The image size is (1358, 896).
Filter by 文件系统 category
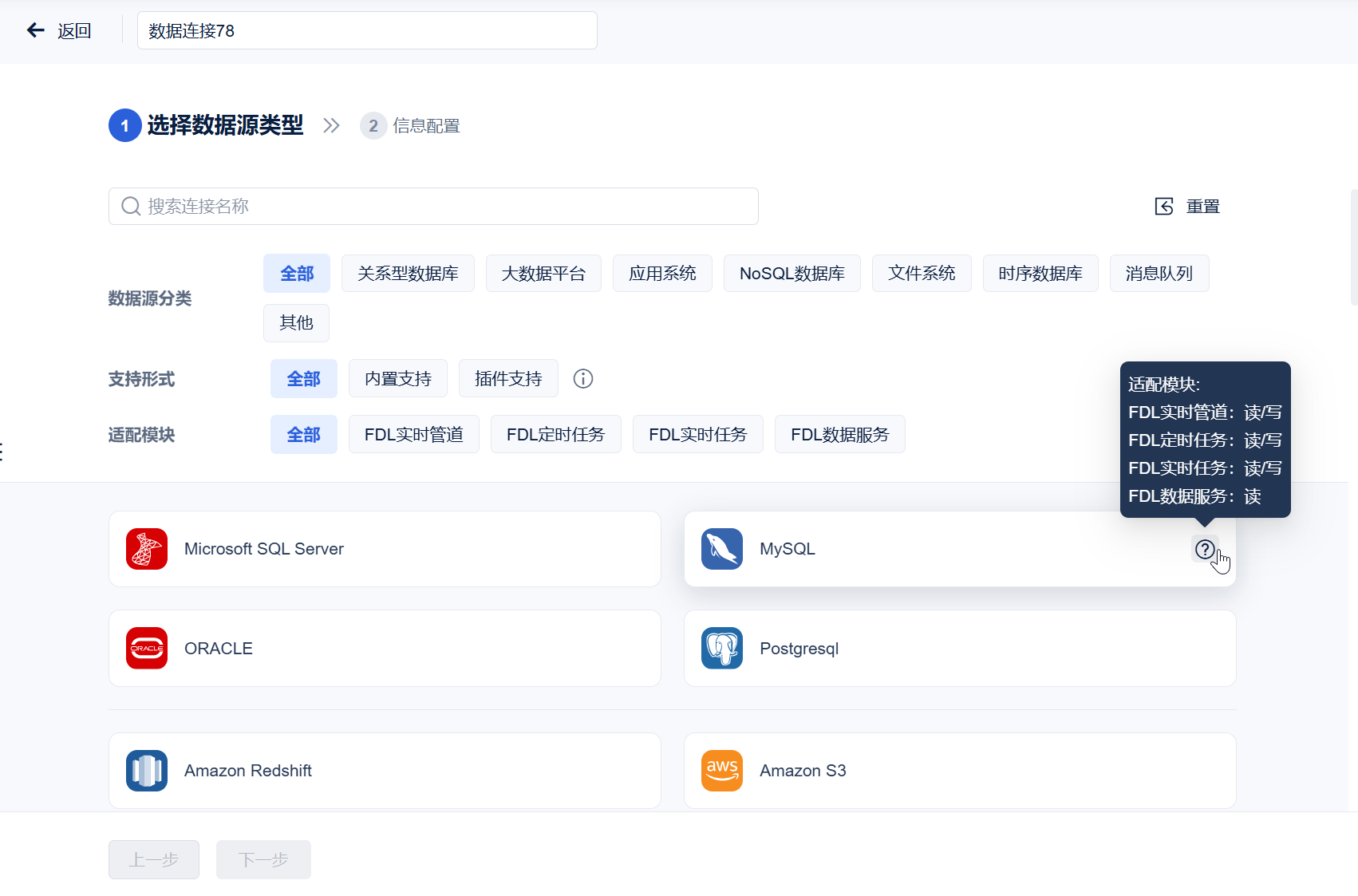point(922,274)
